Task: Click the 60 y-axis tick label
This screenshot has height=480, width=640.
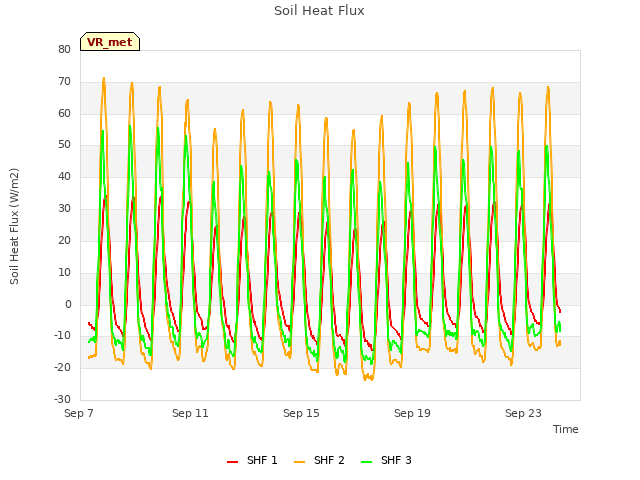Action: point(64,113)
